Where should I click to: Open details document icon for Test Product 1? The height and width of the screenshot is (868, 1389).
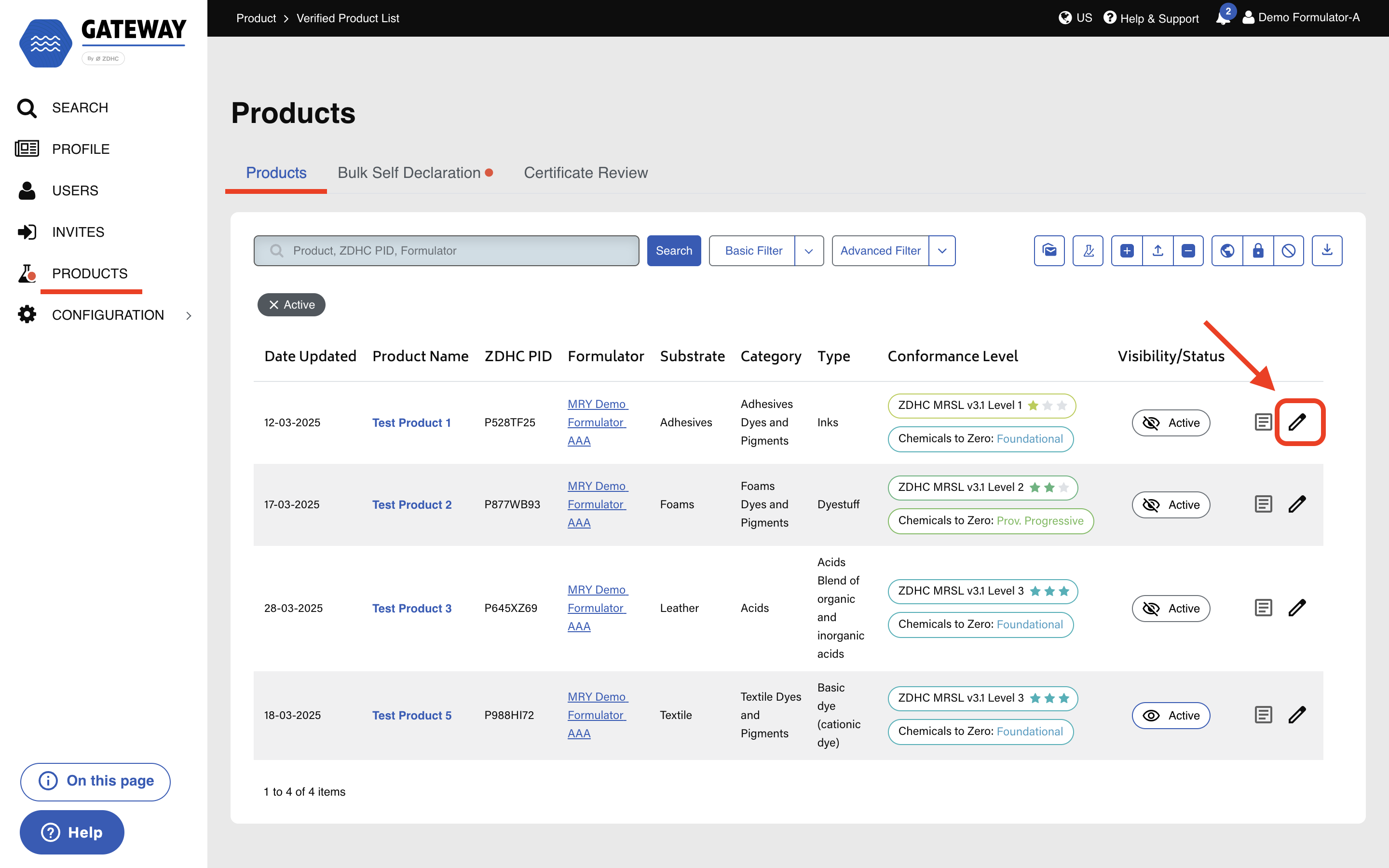(1263, 422)
